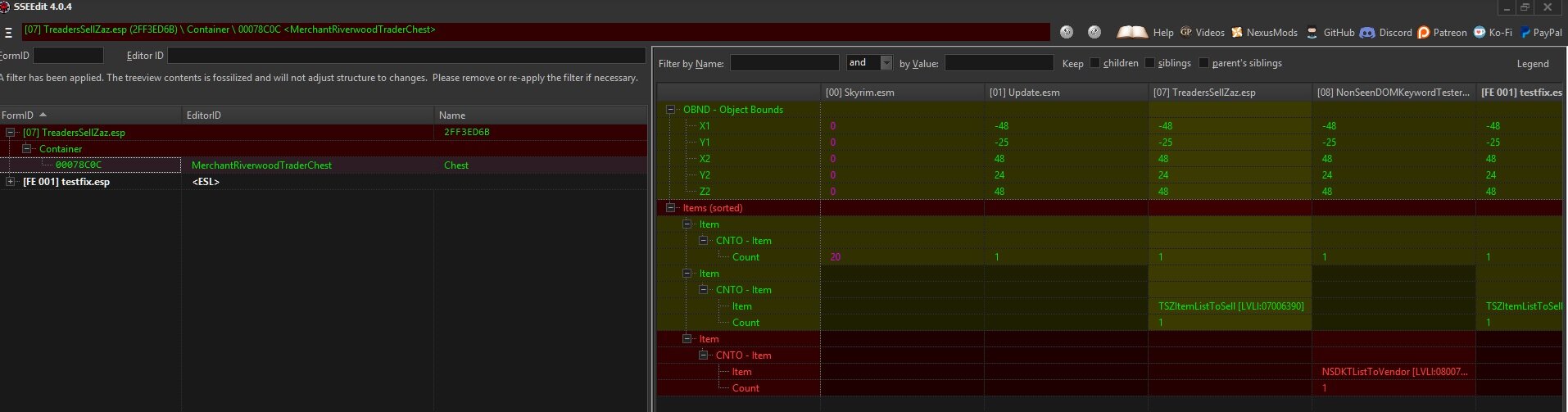
Task: Click the Patreon logo icon
Action: click(1424, 33)
